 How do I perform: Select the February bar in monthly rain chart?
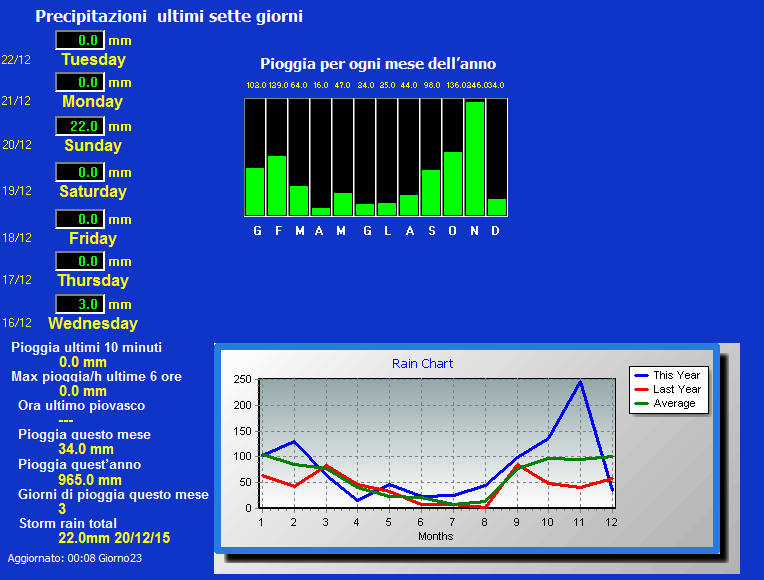click(x=277, y=185)
